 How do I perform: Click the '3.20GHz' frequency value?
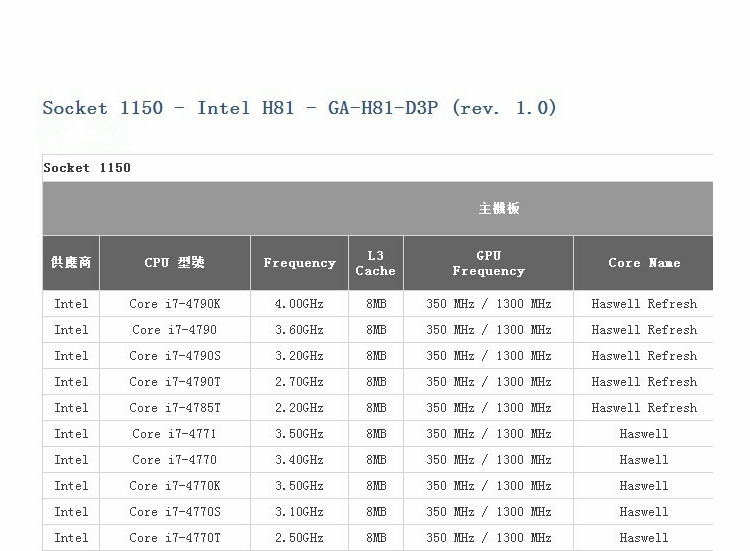[x=299, y=356]
